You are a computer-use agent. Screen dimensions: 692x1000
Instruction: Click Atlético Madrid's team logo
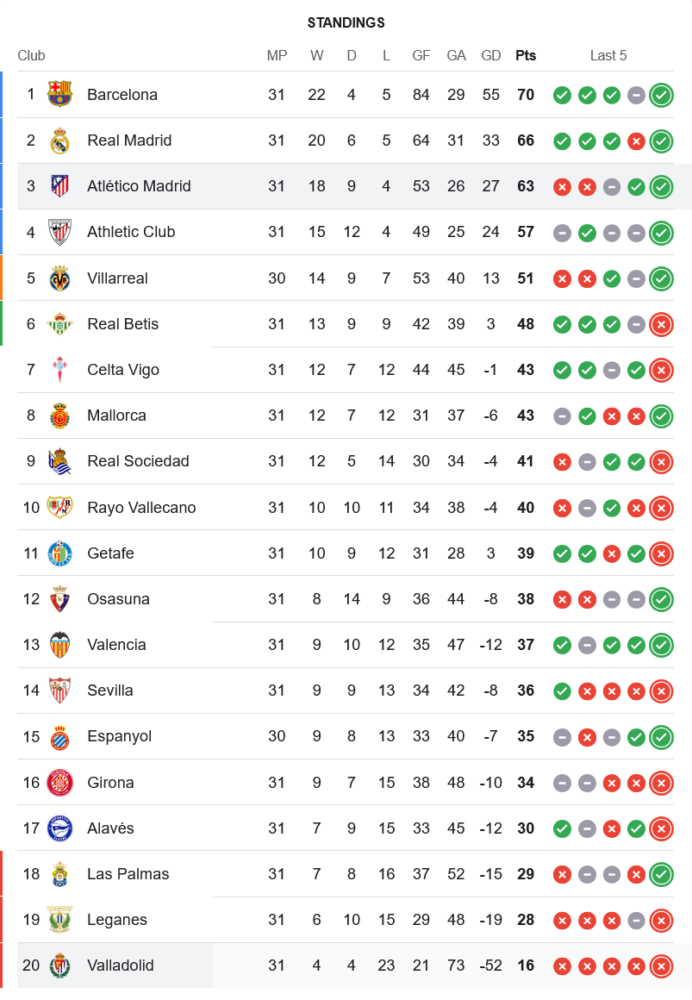(60, 186)
